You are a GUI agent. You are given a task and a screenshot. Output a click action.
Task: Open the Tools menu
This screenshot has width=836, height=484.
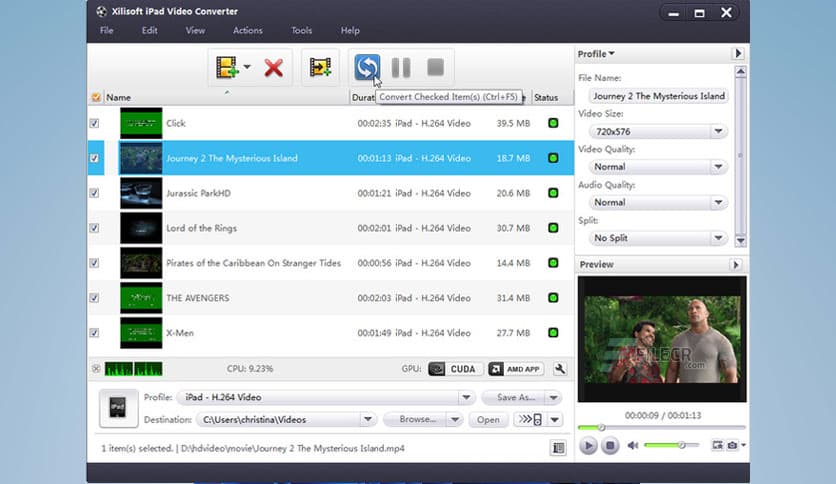(301, 30)
